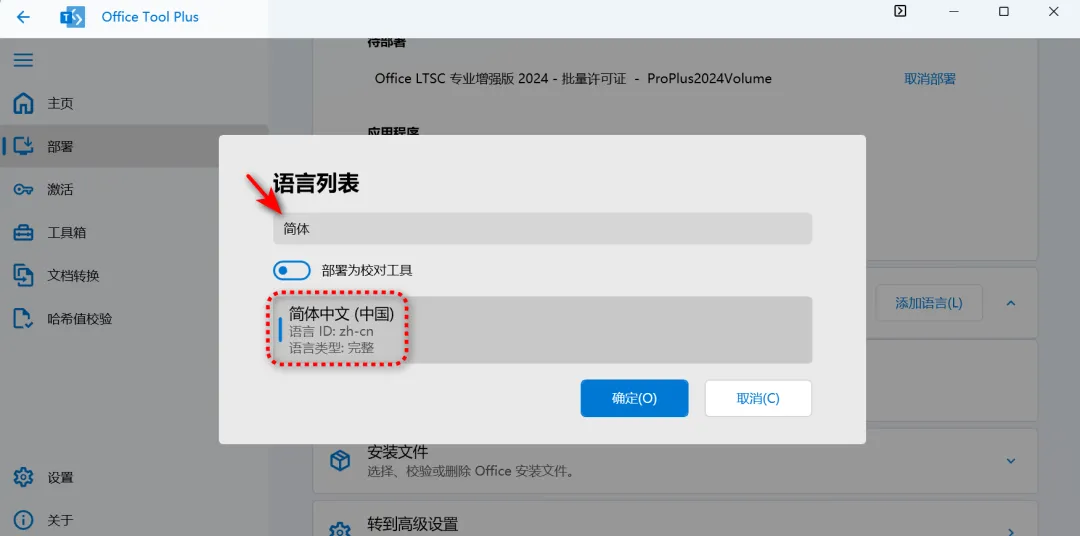Dismiss dialog with 取消(C) button
Viewport: 1080px width, 536px height.
[x=758, y=398]
